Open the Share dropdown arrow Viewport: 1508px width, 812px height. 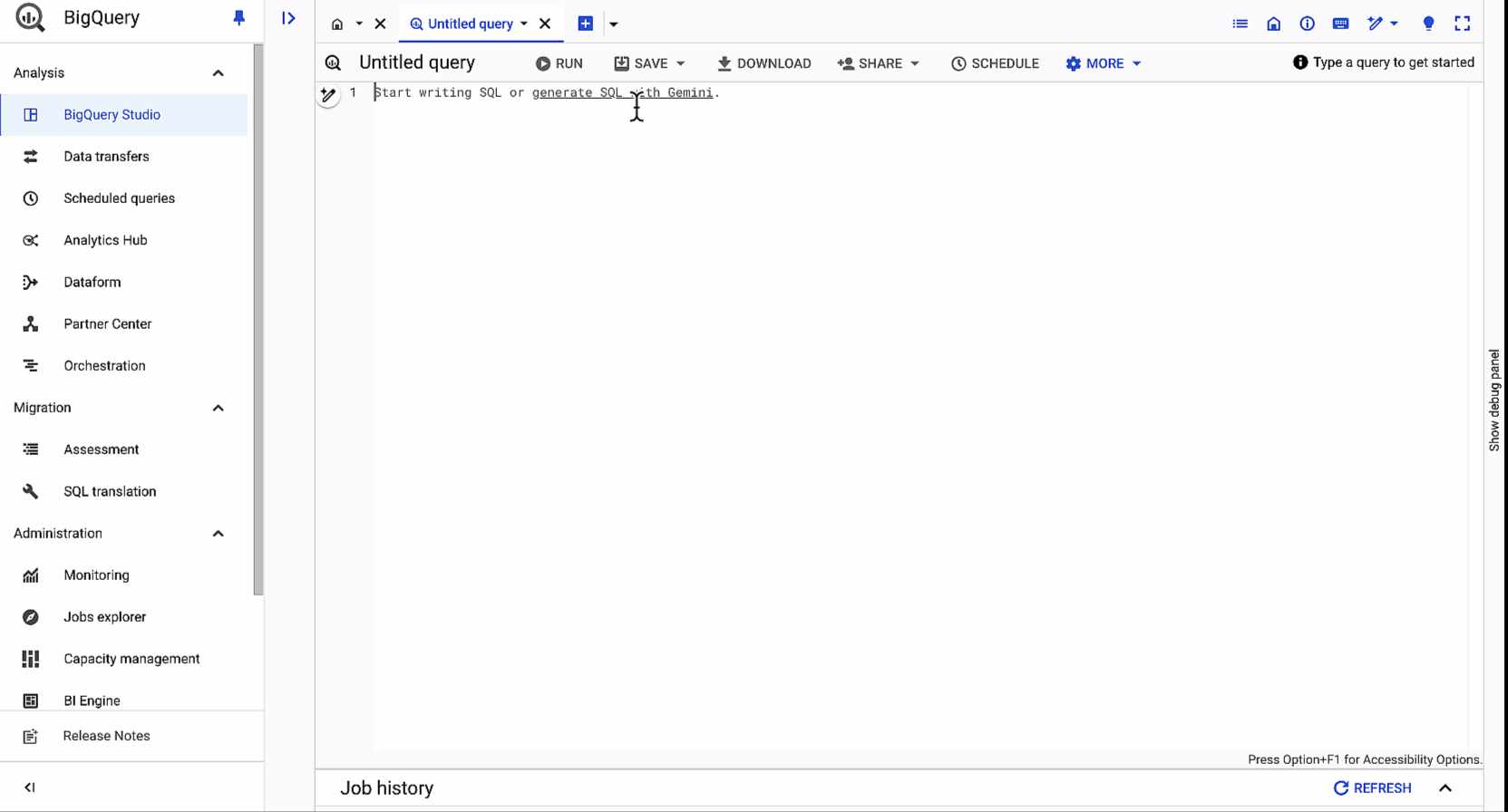pyautogui.click(x=915, y=63)
